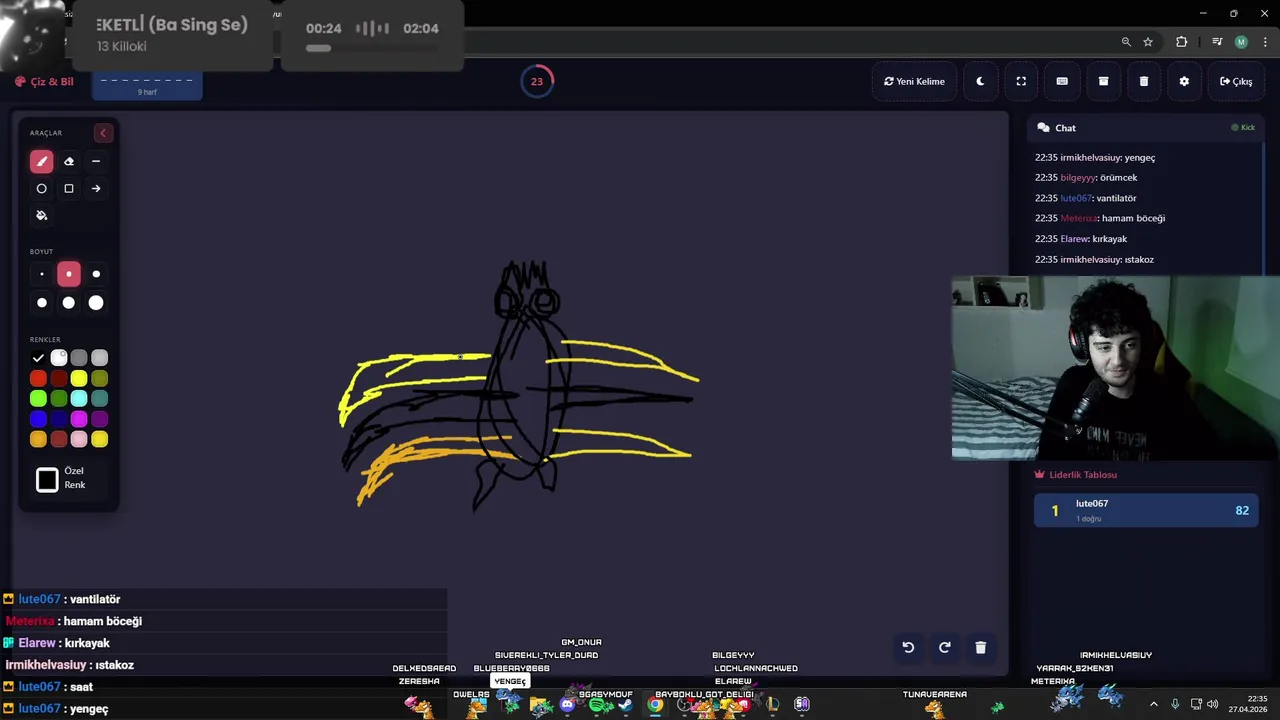Open Chrome from the taskbar
Screen dimensions: 1280x720
[x=654, y=704]
